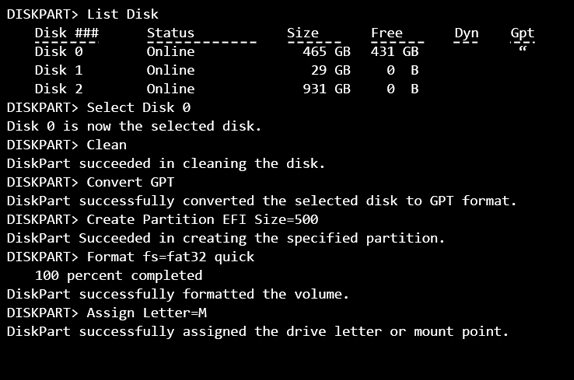Screen dimensions: 574x380
Task: Click the Dyn column header
Action: coord(466,33)
